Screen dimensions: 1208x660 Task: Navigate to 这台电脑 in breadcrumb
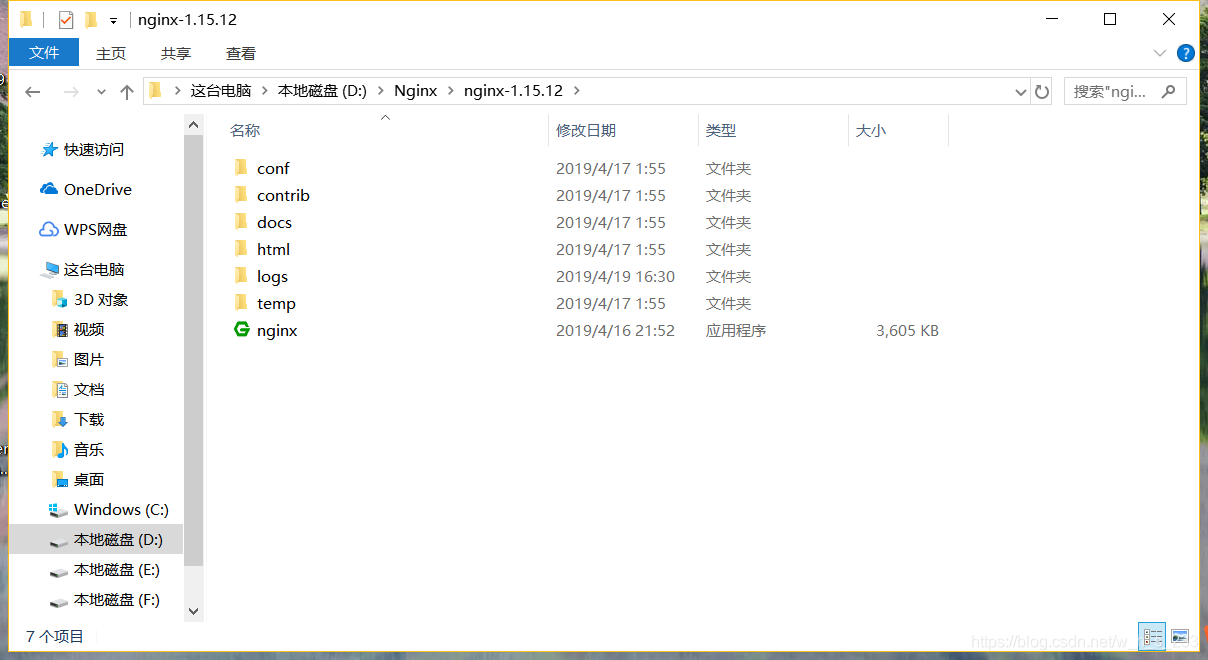point(221,91)
